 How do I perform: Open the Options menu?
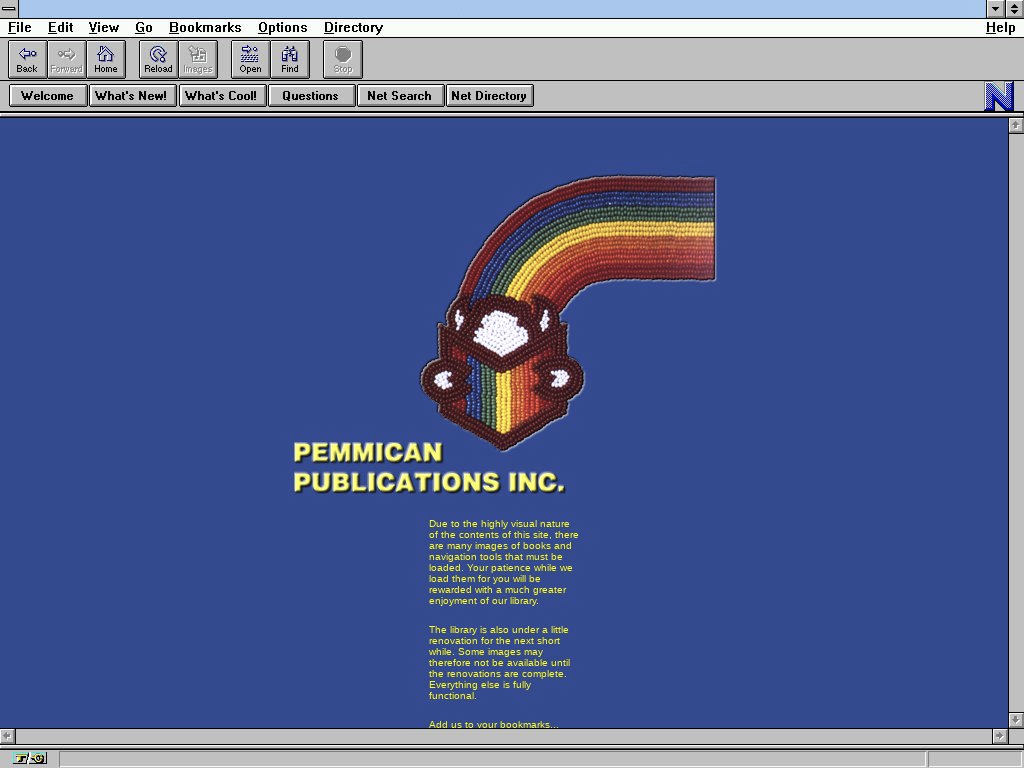click(x=282, y=28)
